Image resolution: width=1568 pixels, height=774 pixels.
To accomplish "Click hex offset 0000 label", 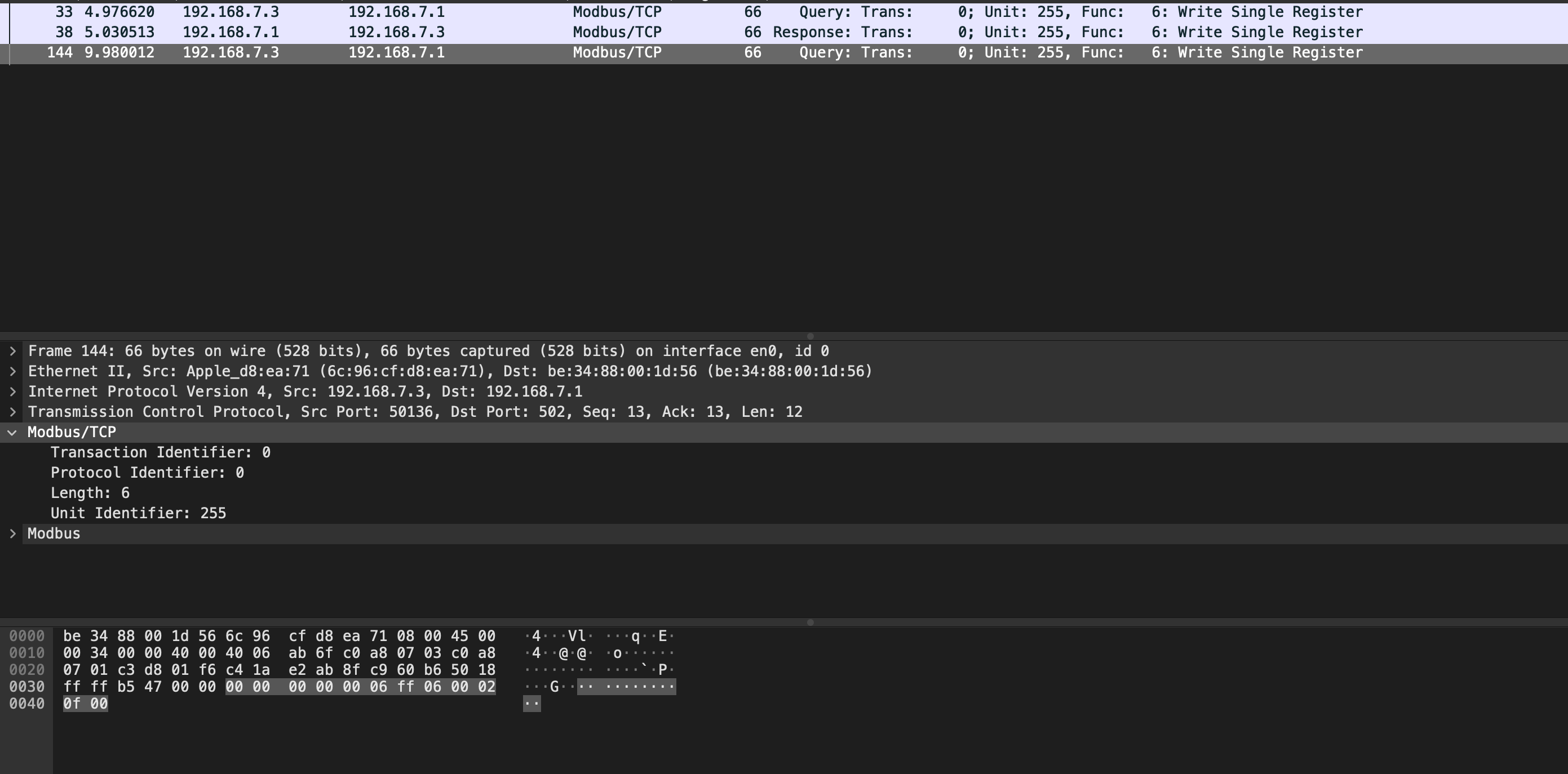I will (27, 636).
